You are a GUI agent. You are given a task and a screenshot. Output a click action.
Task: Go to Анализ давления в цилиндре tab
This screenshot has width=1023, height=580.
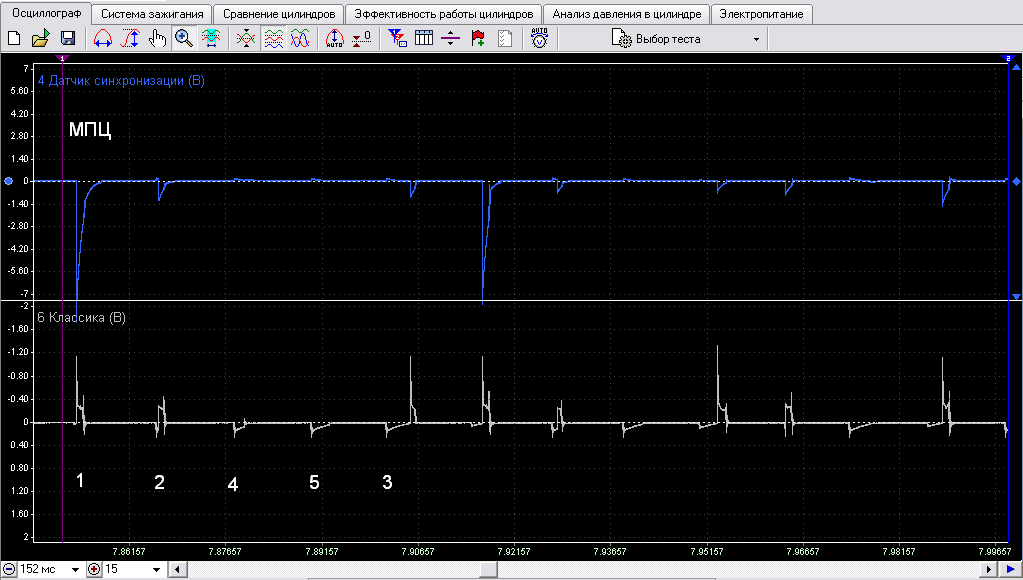tap(627, 14)
